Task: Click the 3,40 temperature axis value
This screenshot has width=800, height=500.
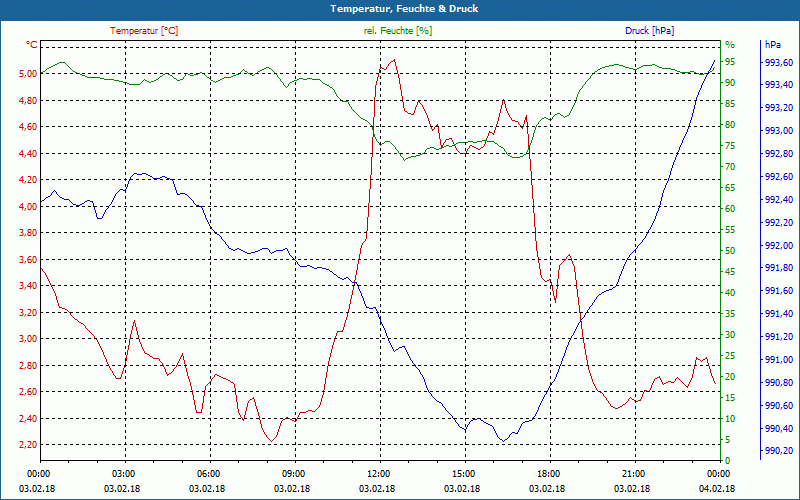Action: (x=29, y=286)
